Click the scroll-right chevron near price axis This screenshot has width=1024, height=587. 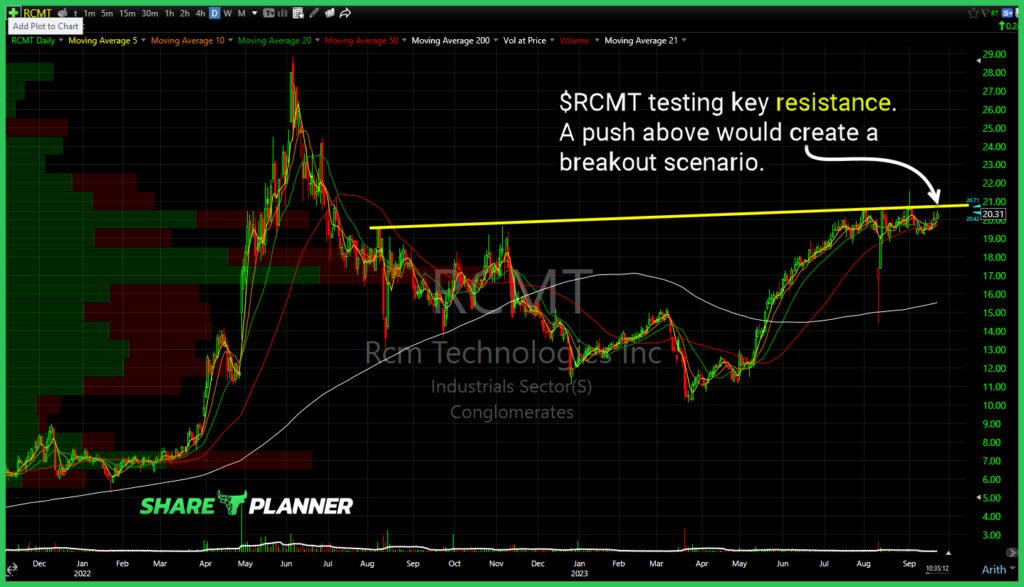point(1012,552)
